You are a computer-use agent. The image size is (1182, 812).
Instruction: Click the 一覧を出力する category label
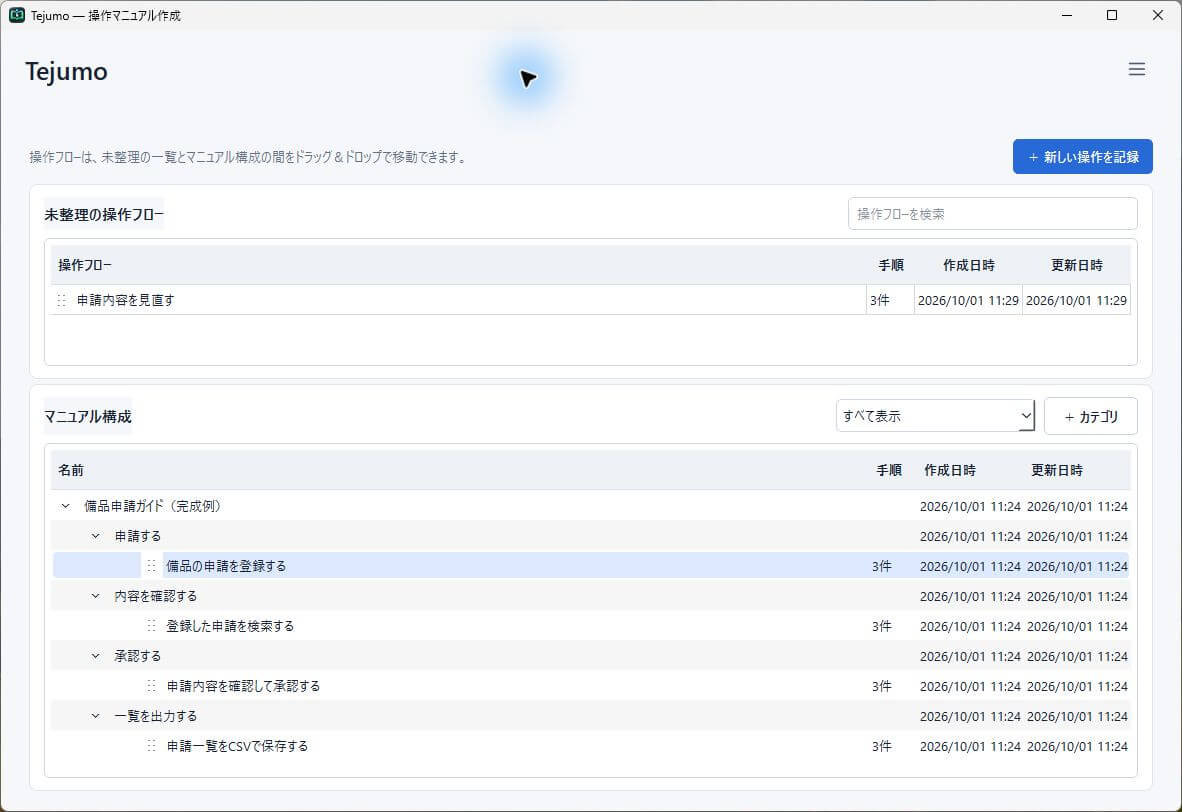(155, 715)
